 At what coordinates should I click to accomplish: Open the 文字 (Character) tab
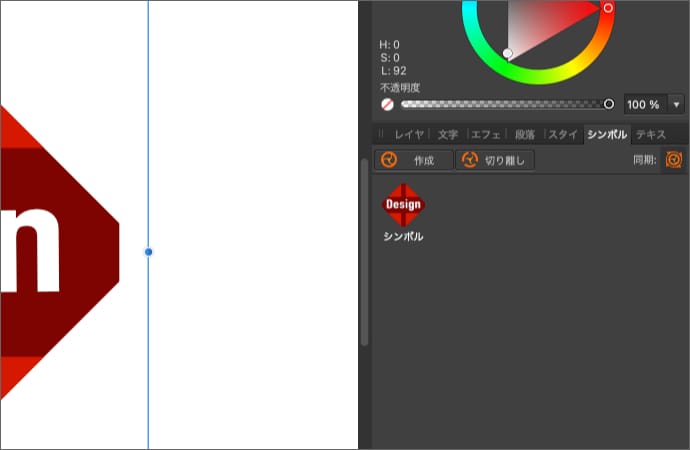447,134
